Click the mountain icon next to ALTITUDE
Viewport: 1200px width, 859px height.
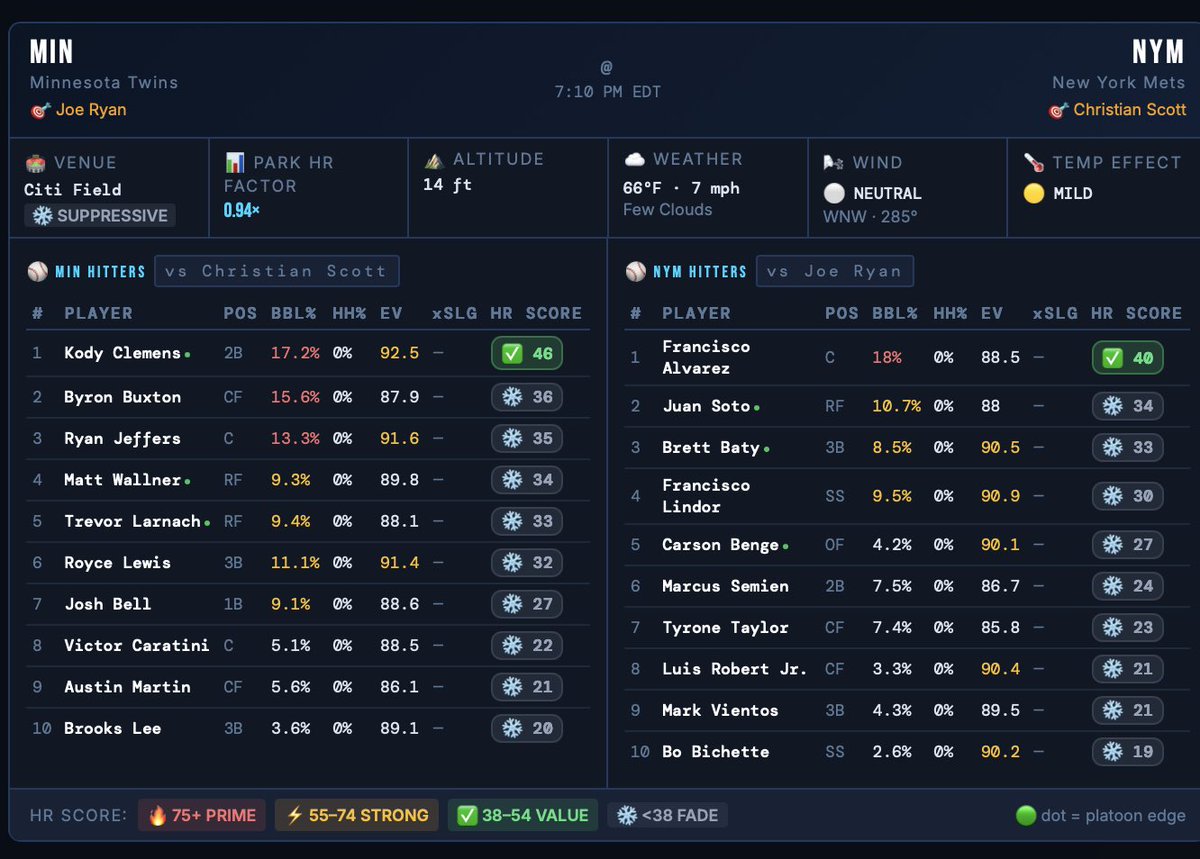click(433, 160)
